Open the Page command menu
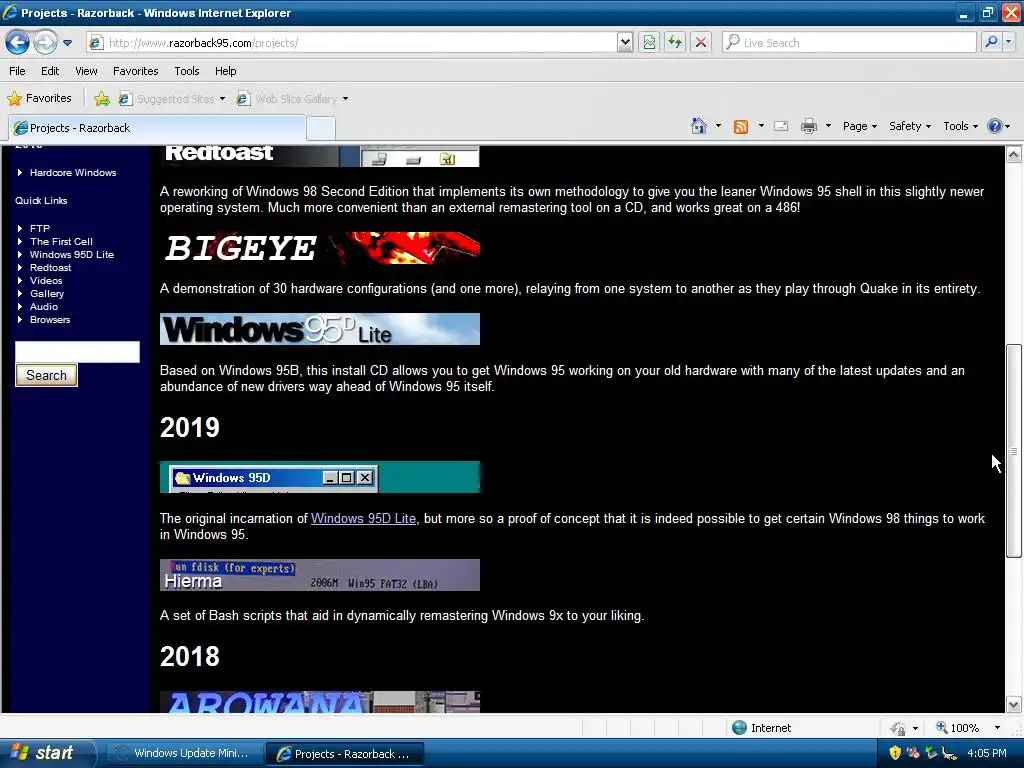The image size is (1024, 768). 859,126
